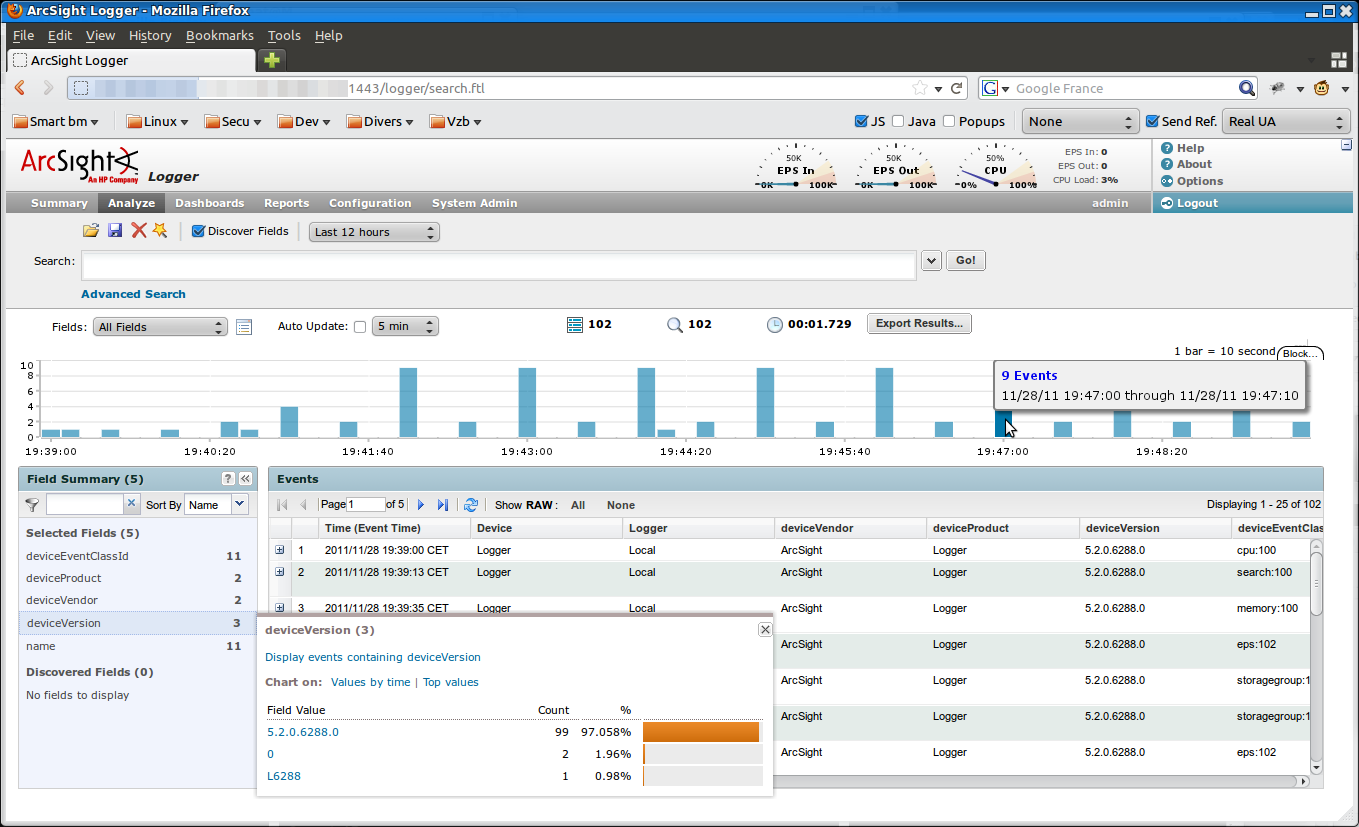This screenshot has width=1359, height=827.
Task: Open a saved search via folder icon
Action: coord(90,231)
